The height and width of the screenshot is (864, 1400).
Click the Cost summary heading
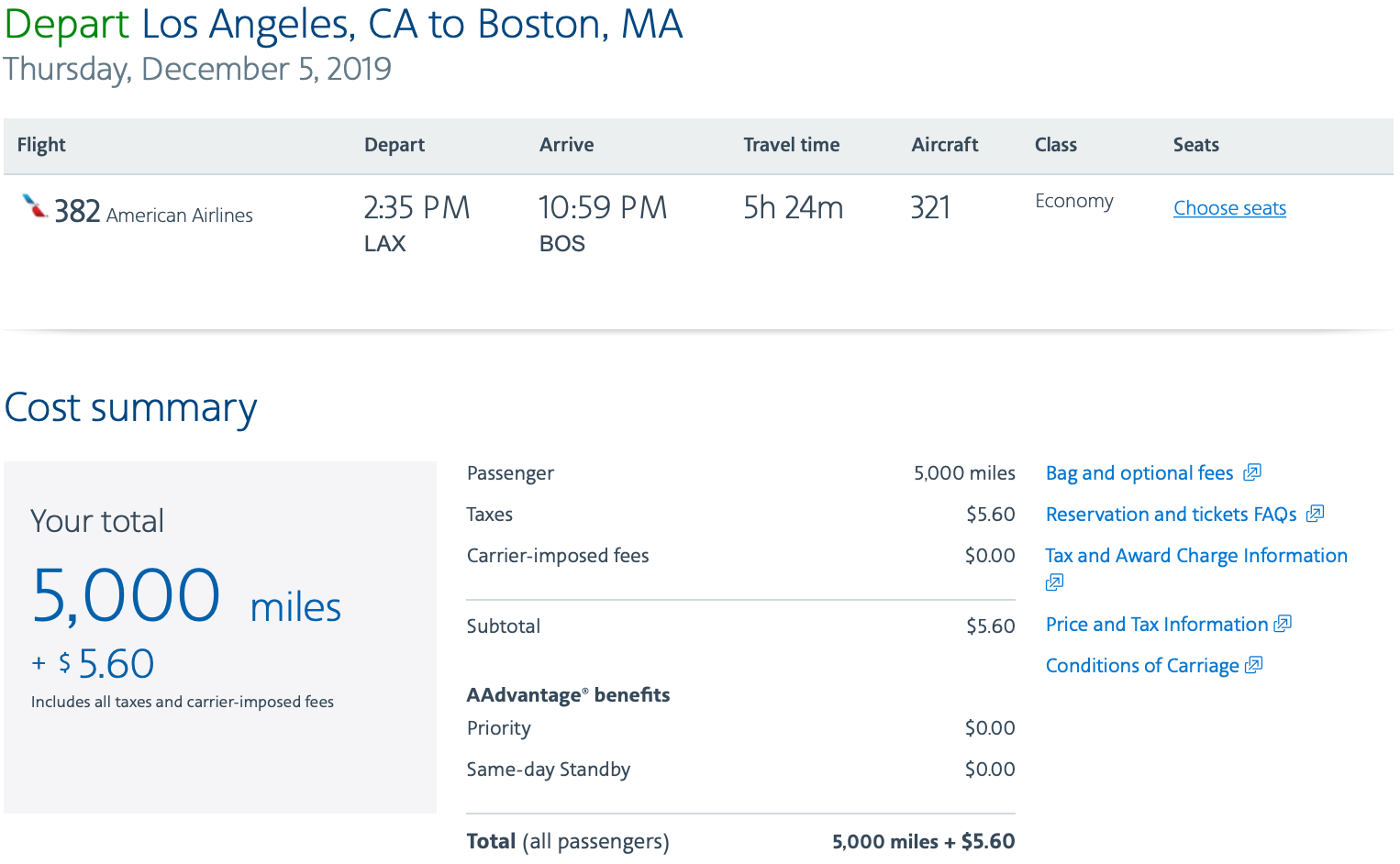point(130,408)
